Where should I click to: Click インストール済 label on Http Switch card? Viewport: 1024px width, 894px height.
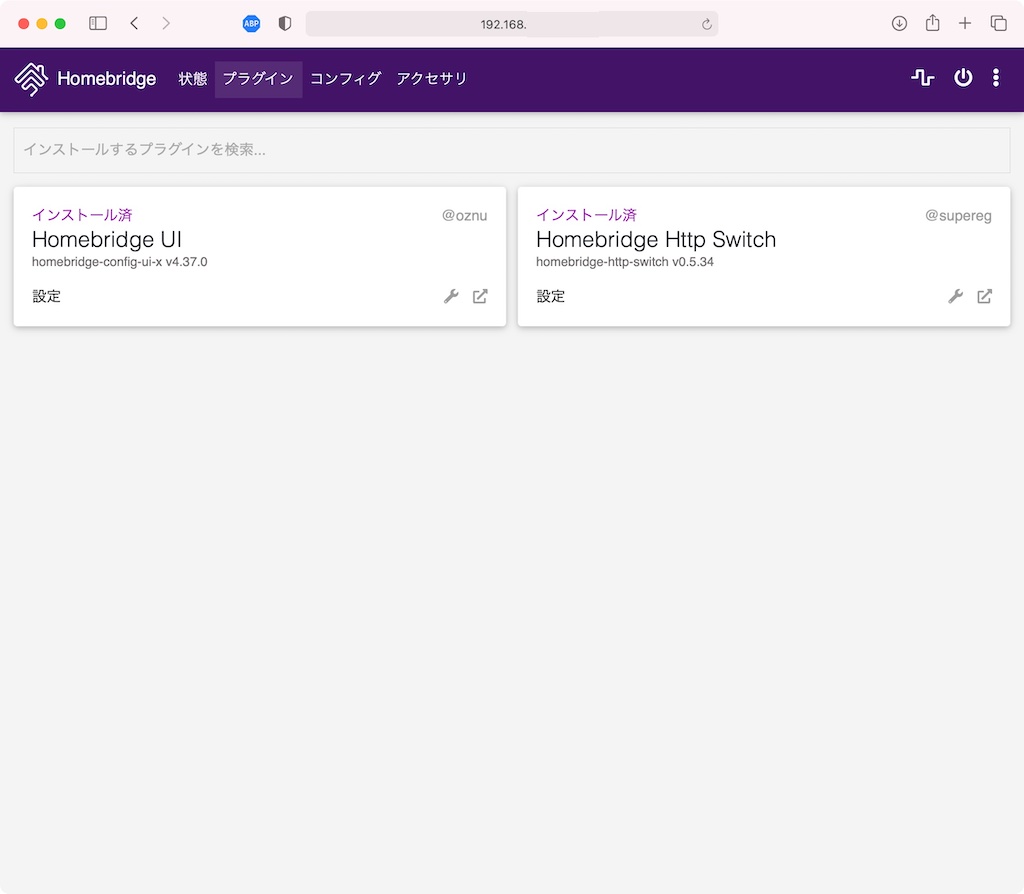(586, 215)
